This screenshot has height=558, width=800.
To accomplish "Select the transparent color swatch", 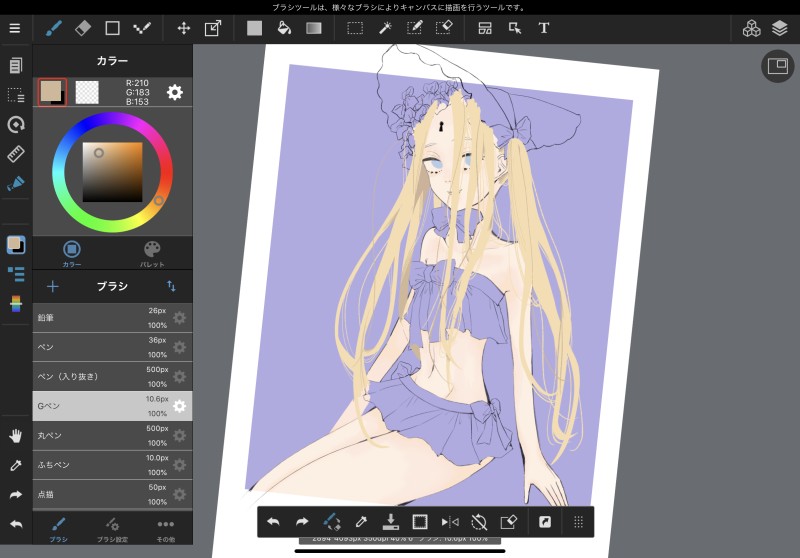I will point(87,92).
